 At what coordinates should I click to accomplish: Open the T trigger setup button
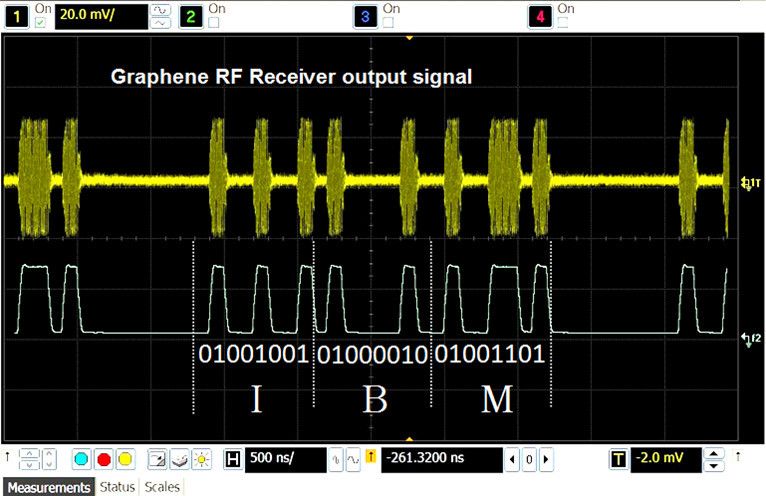(x=618, y=459)
